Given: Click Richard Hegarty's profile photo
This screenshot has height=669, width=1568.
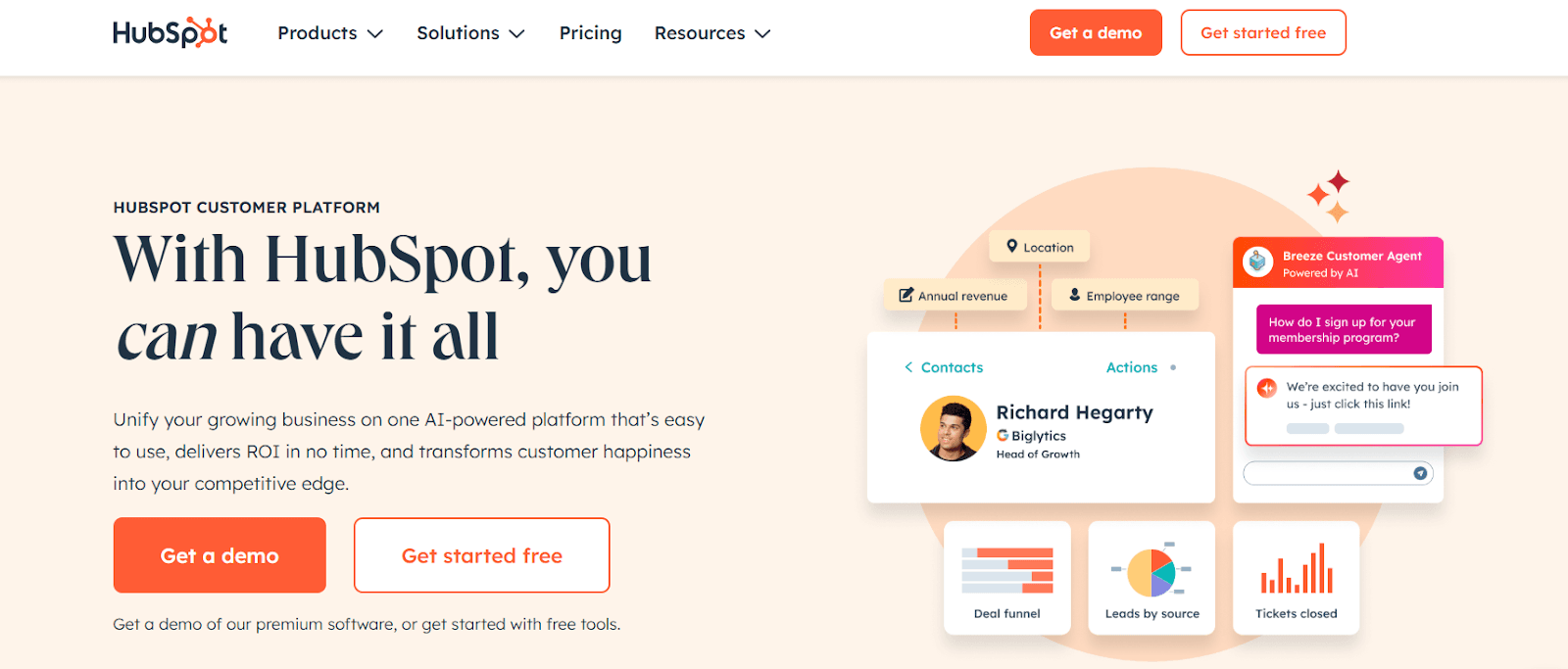Looking at the screenshot, I should (954, 429).
